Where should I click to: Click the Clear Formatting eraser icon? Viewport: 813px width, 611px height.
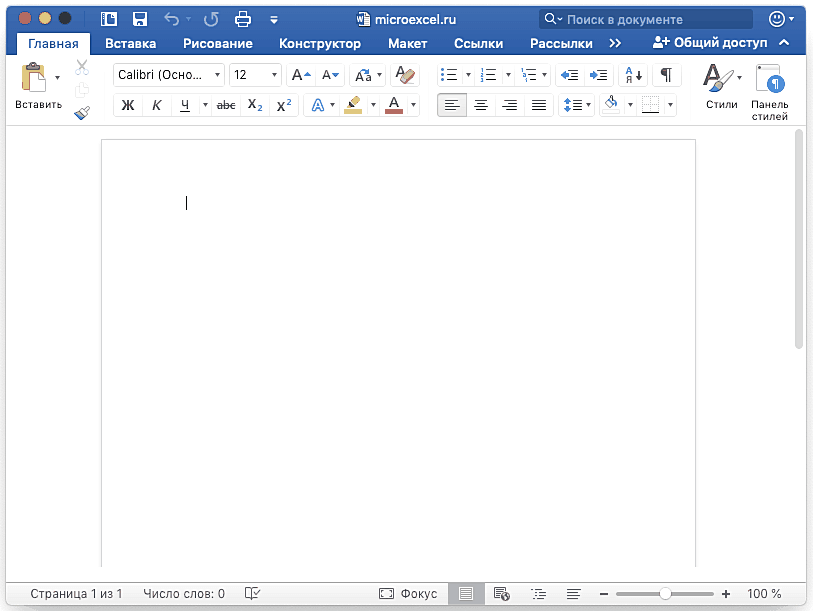tap(405, 75)
